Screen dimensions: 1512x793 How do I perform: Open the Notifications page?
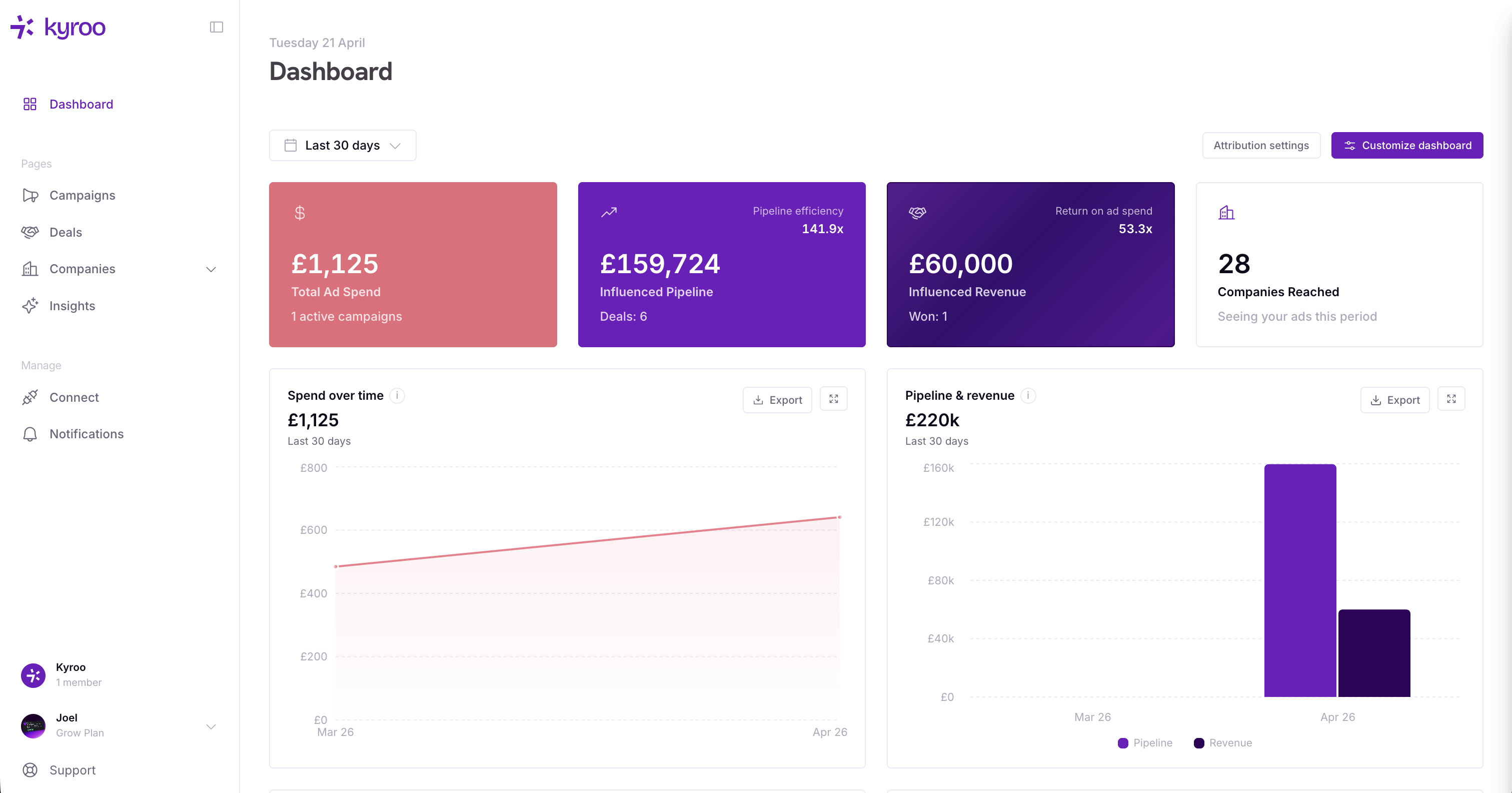pyautogui.click(x=87, y=434)
